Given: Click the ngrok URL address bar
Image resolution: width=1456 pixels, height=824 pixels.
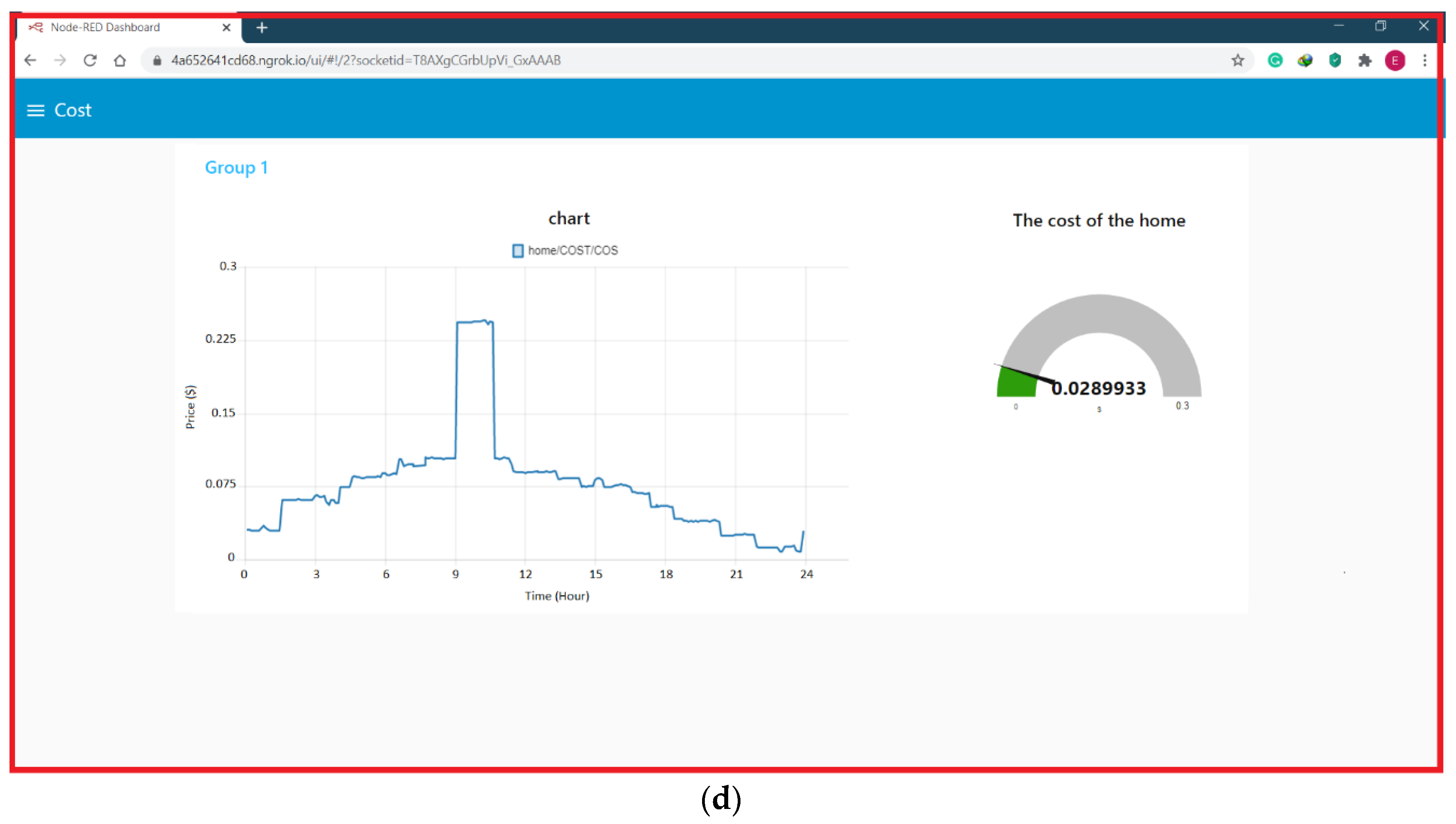Looking at the screenshot, I should (366, 60).
